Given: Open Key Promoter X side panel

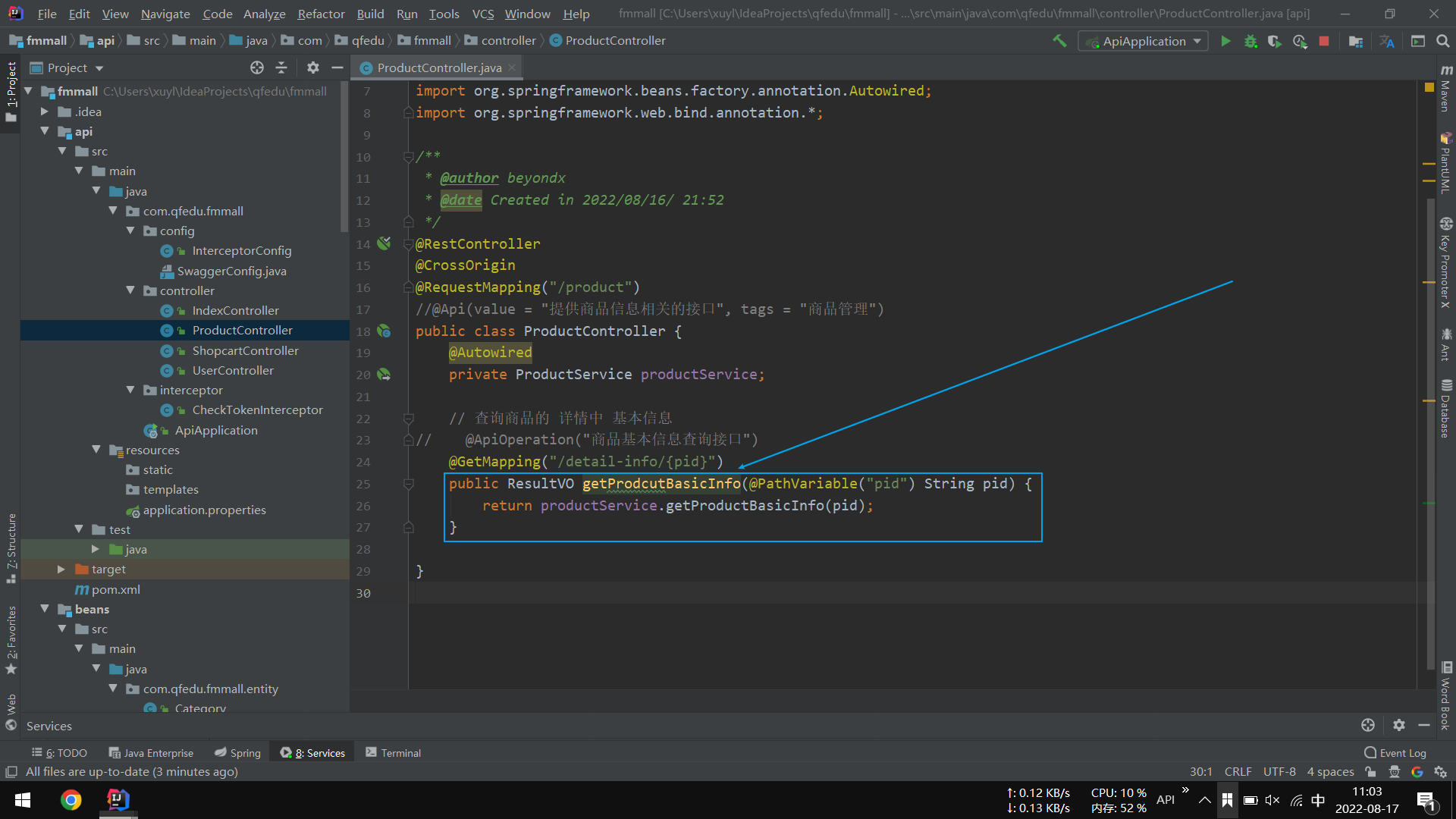Looking at the screenshot, I should 1445,262.
